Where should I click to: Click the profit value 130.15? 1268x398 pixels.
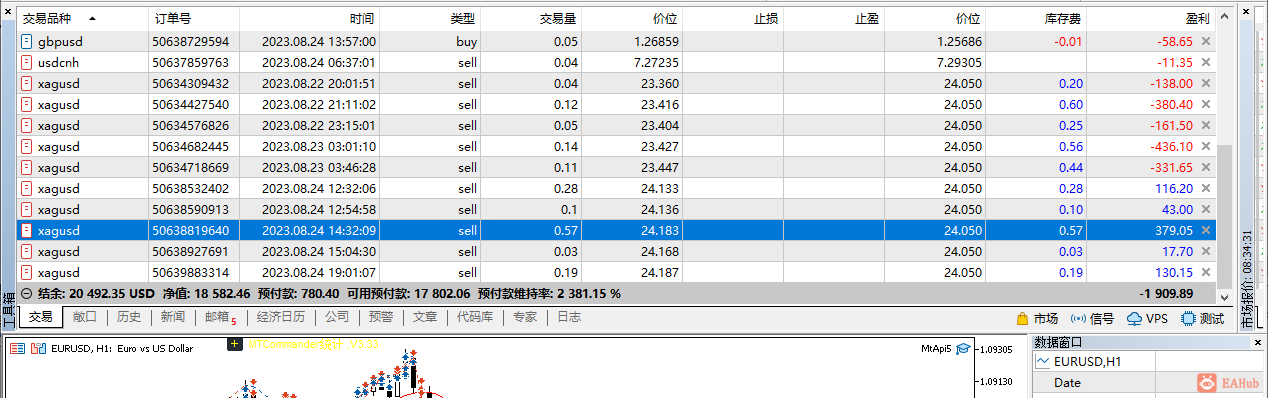tap(1174, 272)
